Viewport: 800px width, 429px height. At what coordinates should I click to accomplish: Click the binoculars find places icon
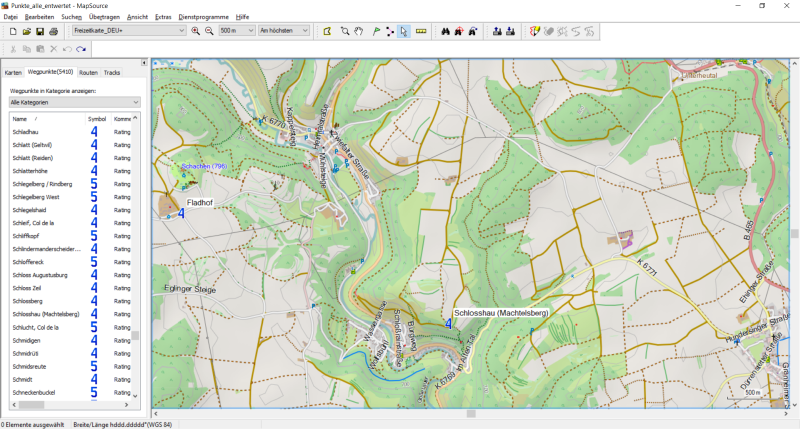pos(444,31)
